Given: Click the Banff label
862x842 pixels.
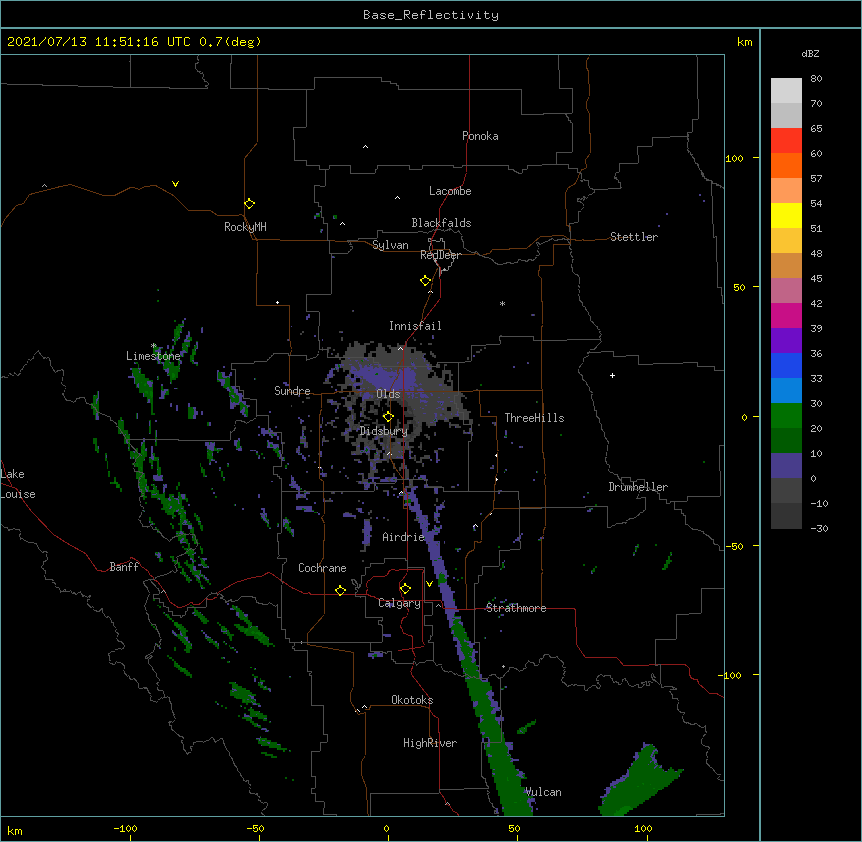Looking at the screenshot, I should click(x=124, y=567).
